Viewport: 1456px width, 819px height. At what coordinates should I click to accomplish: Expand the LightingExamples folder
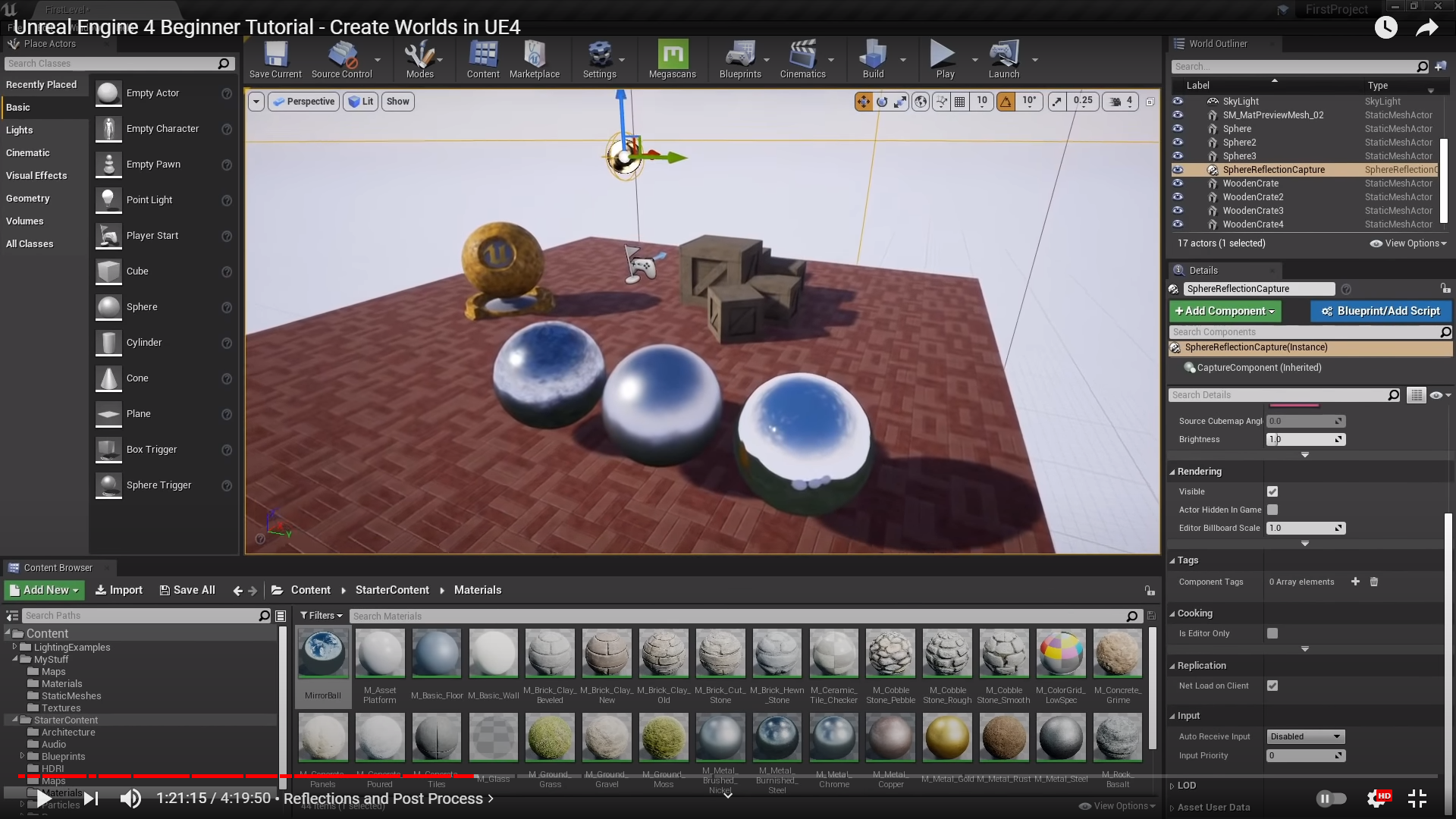click(x=14, y=648)
